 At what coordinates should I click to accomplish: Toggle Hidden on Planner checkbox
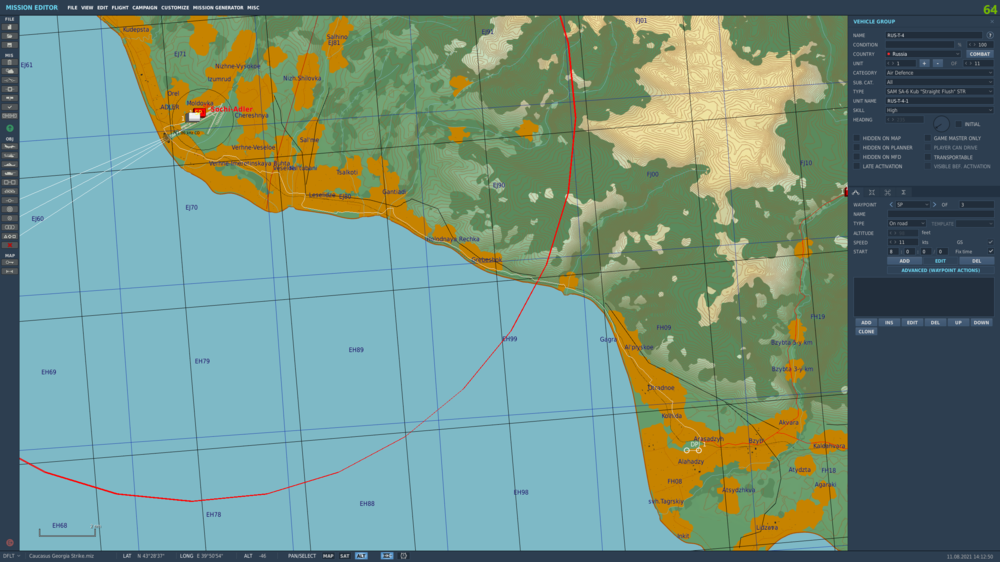[x=857, y=147]
